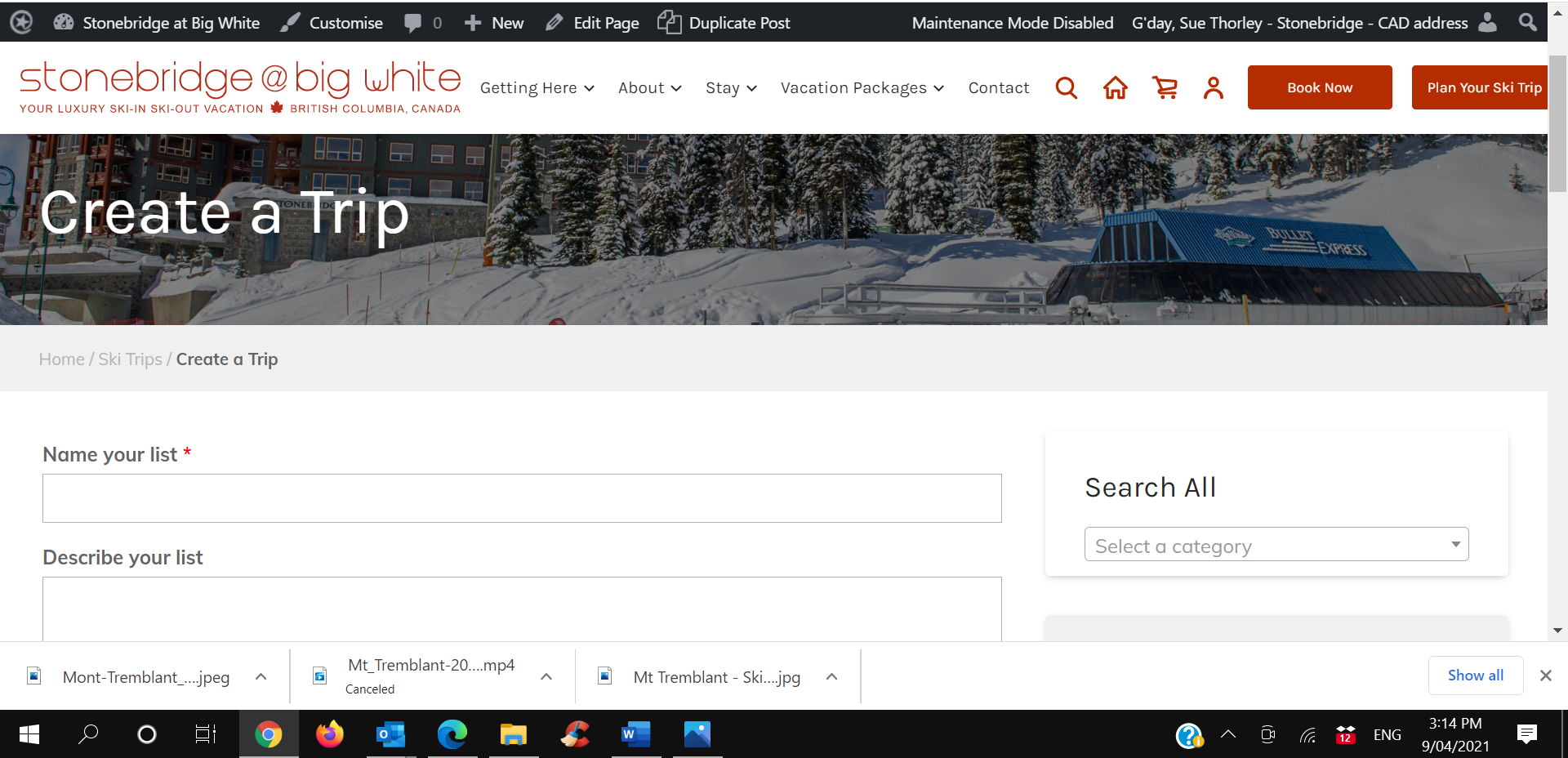Open the shopping cart icon
1568x758 pixels.
1165,87
